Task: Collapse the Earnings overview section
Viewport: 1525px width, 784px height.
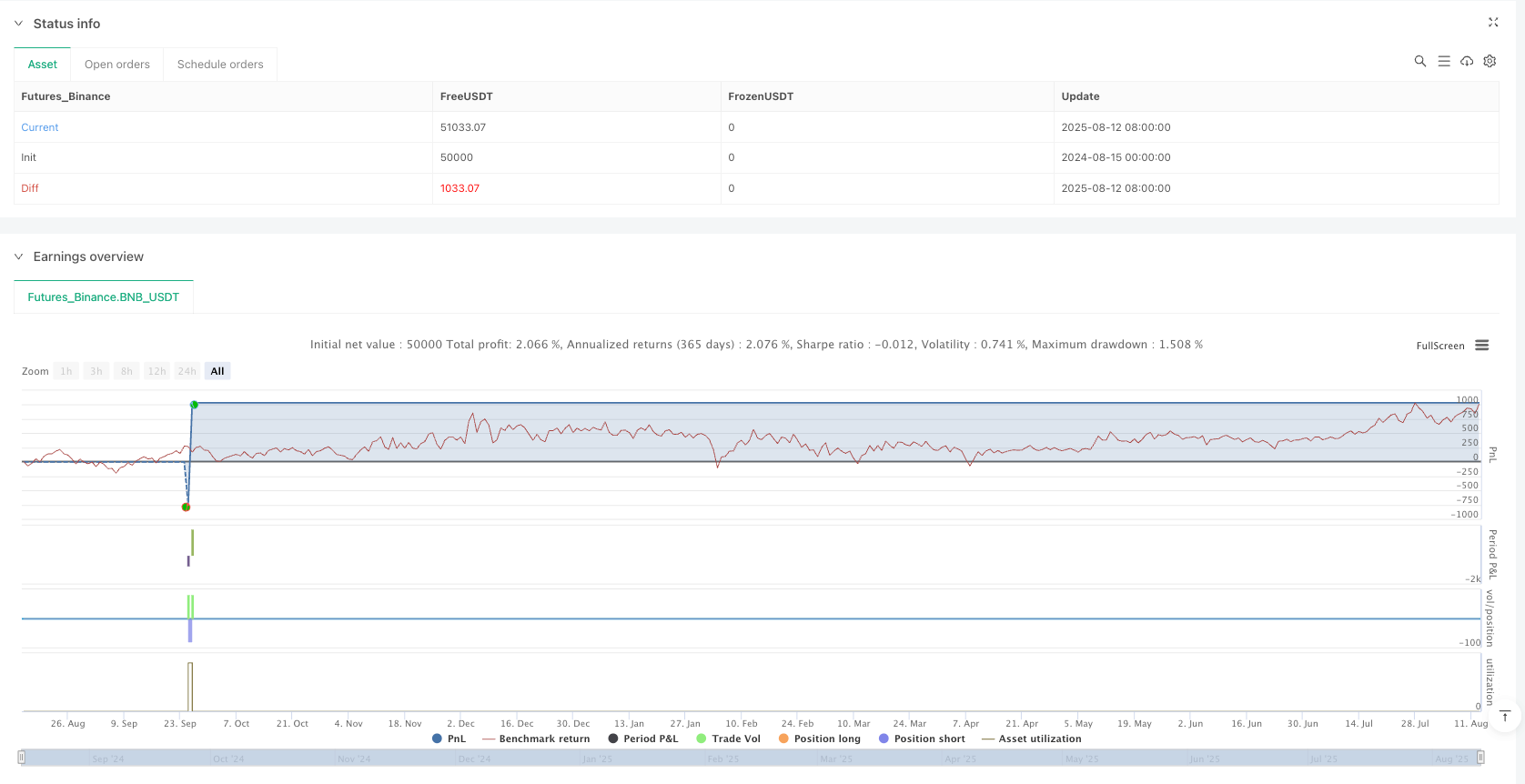Action: [x=18, y=257]
